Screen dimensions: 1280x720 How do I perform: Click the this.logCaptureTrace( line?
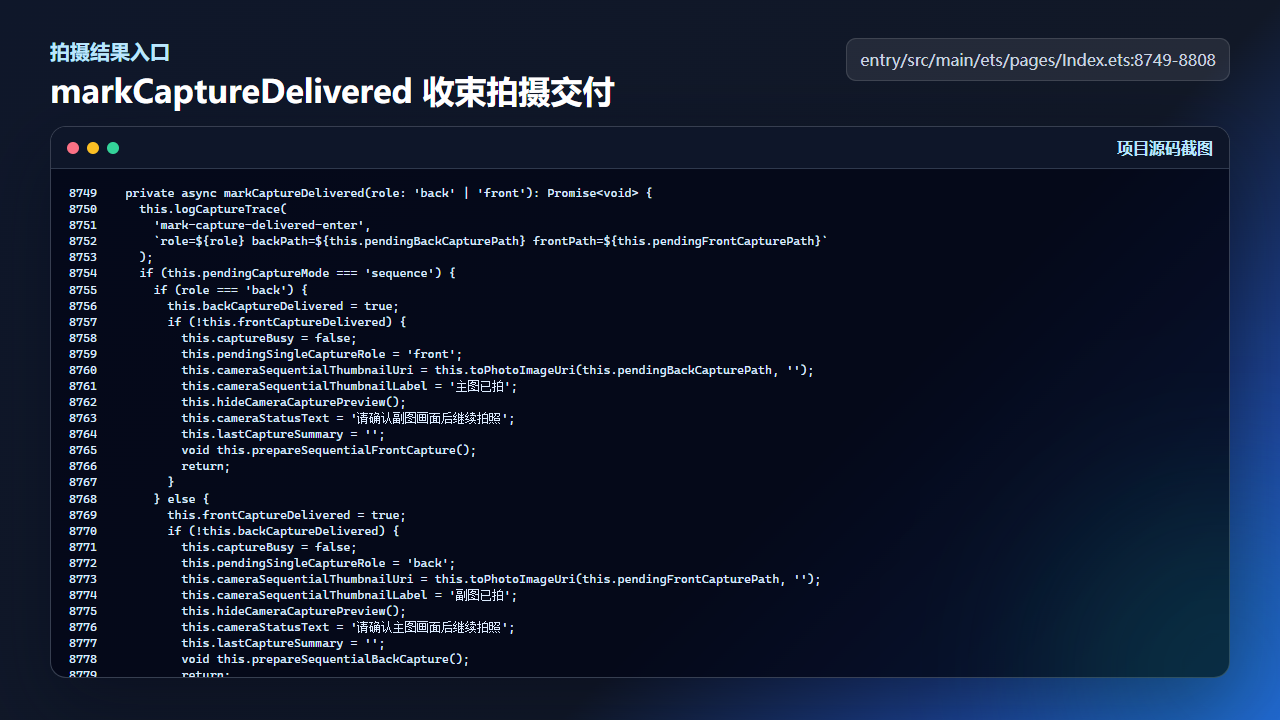point(213,209)
